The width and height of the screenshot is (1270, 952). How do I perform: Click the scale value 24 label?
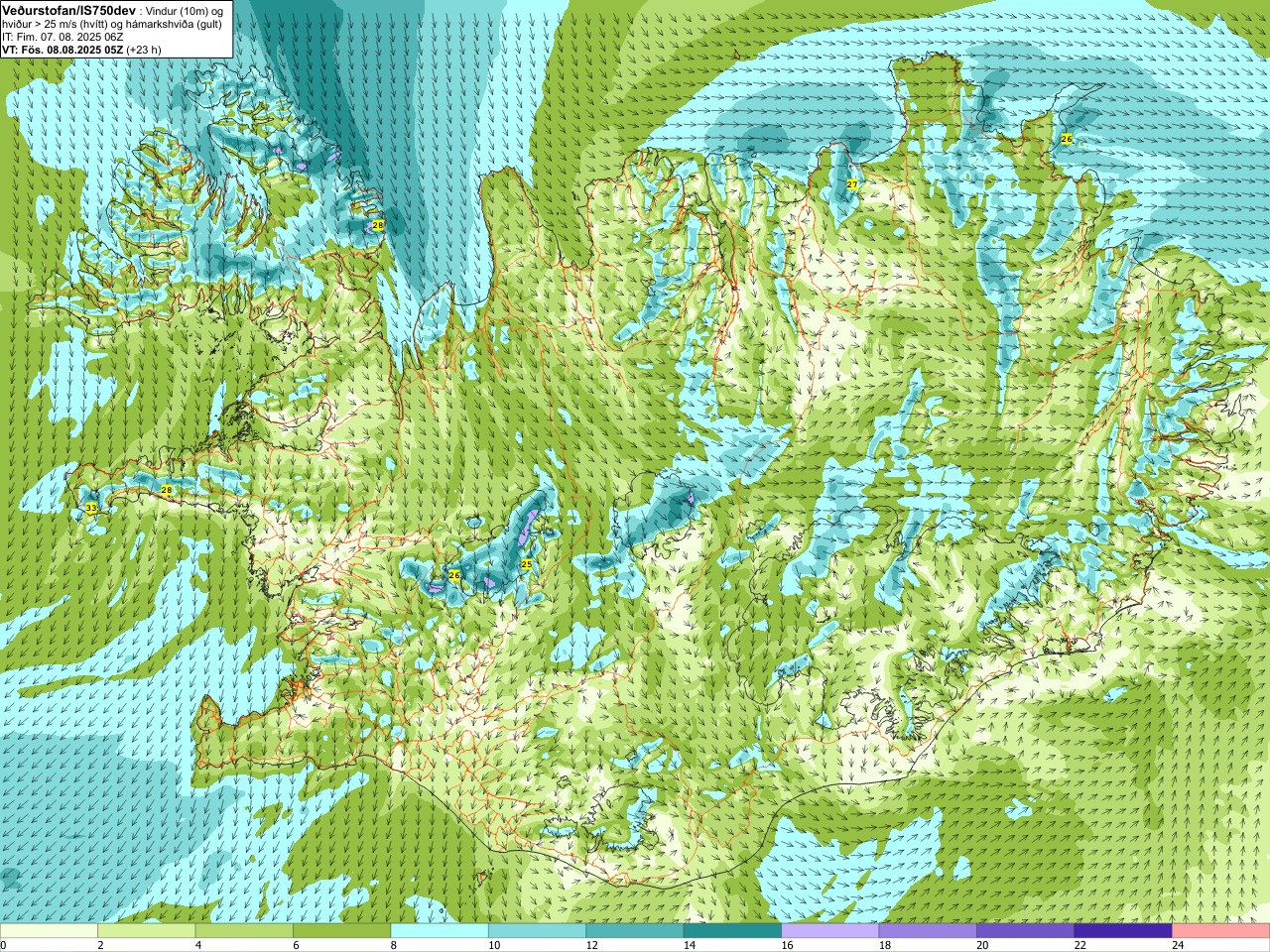click(1179, 945)
